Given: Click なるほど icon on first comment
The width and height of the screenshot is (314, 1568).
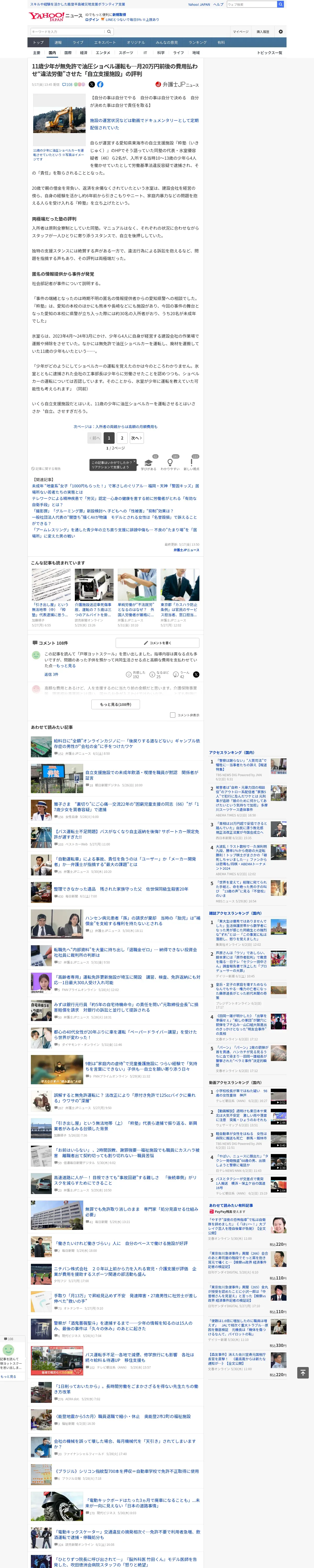Looking at the screenshot, I should 153,675.
